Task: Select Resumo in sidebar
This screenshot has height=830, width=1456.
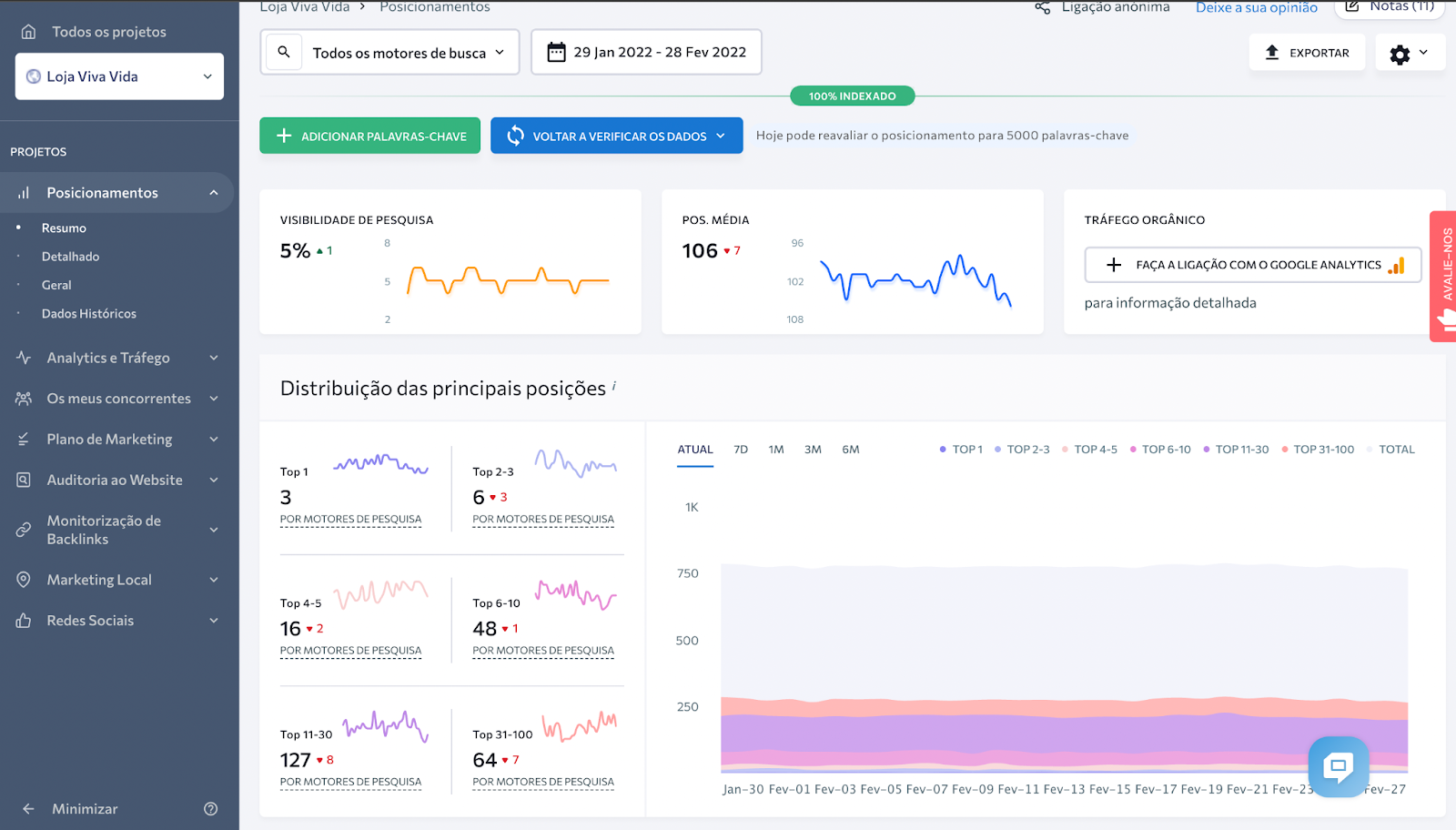Action: click(64, 228)
